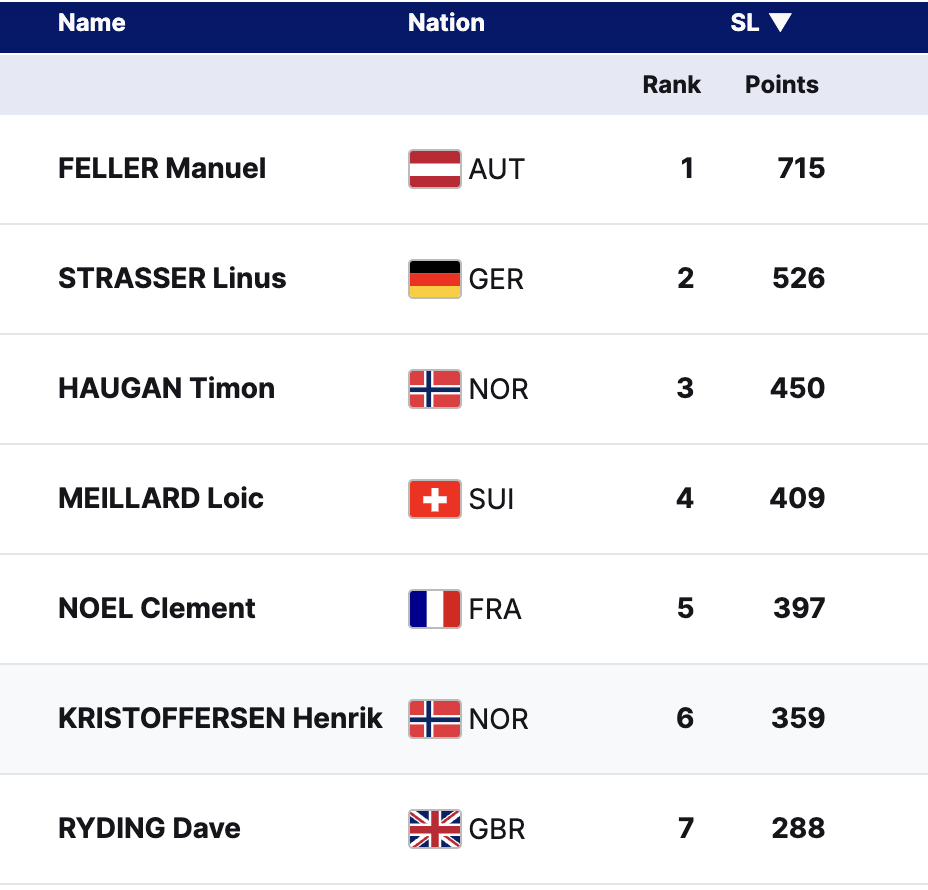The height and width of the screenshot is (890, 928).
Task: Open FELLER Manuel athlete profile
Action: click(x=162, y=168)
